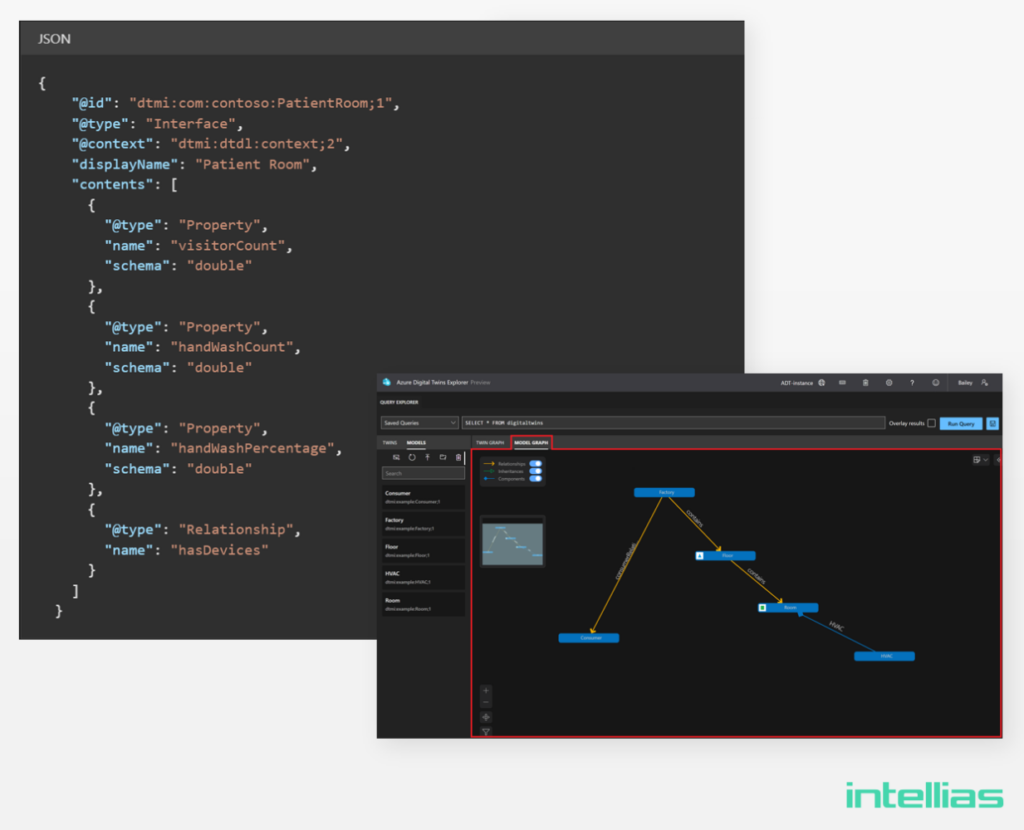Click the Run Query button
Viewport: 1024px width, 830px height.
point(960,423)
